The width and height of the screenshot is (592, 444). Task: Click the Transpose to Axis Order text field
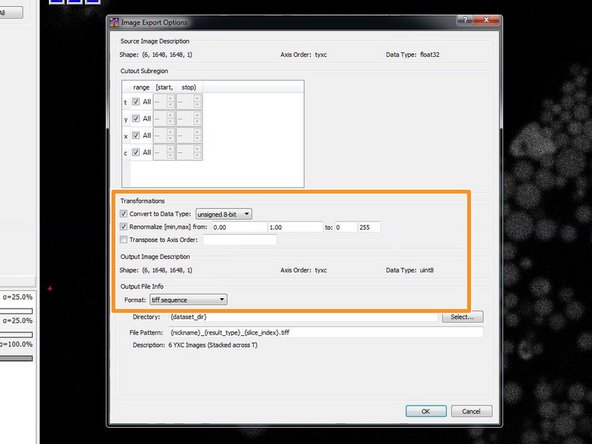click(x=240, y=240)
